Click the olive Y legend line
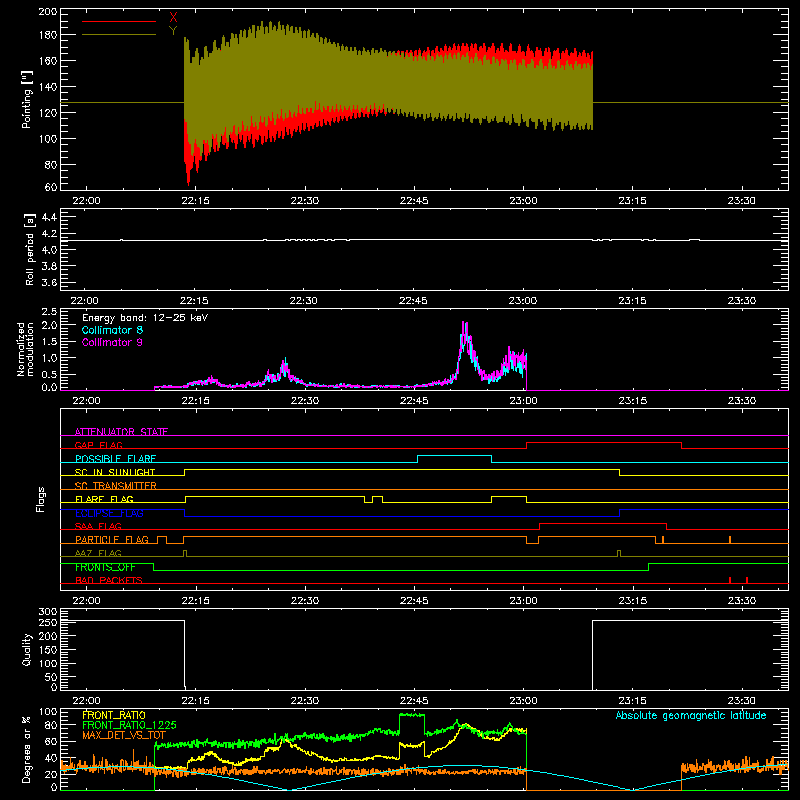This screenshot has width=800, height=800. click(x=119, y=35)
